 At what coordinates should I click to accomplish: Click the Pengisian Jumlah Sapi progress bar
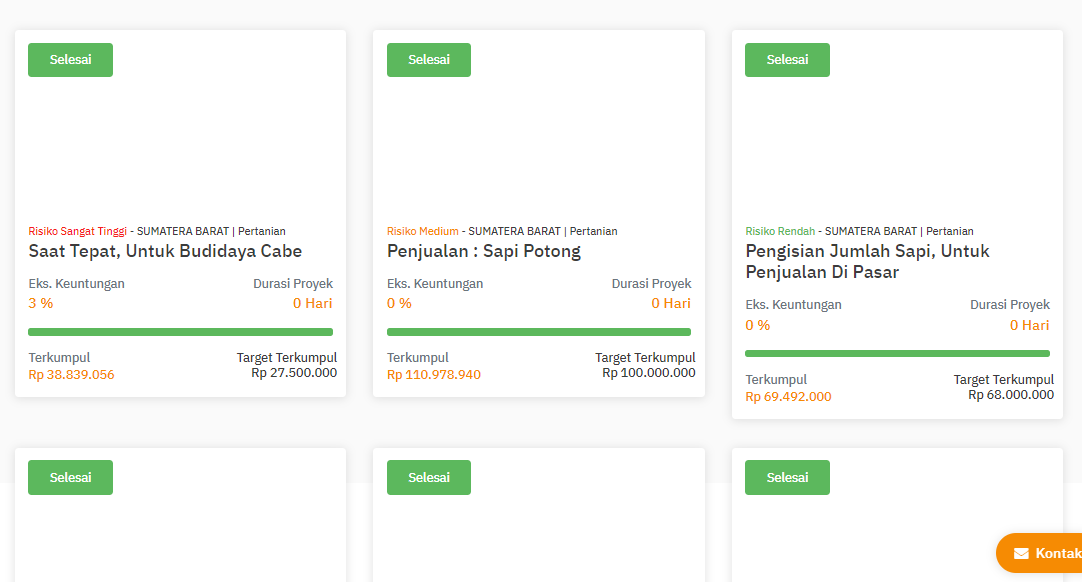pos(897,353)
